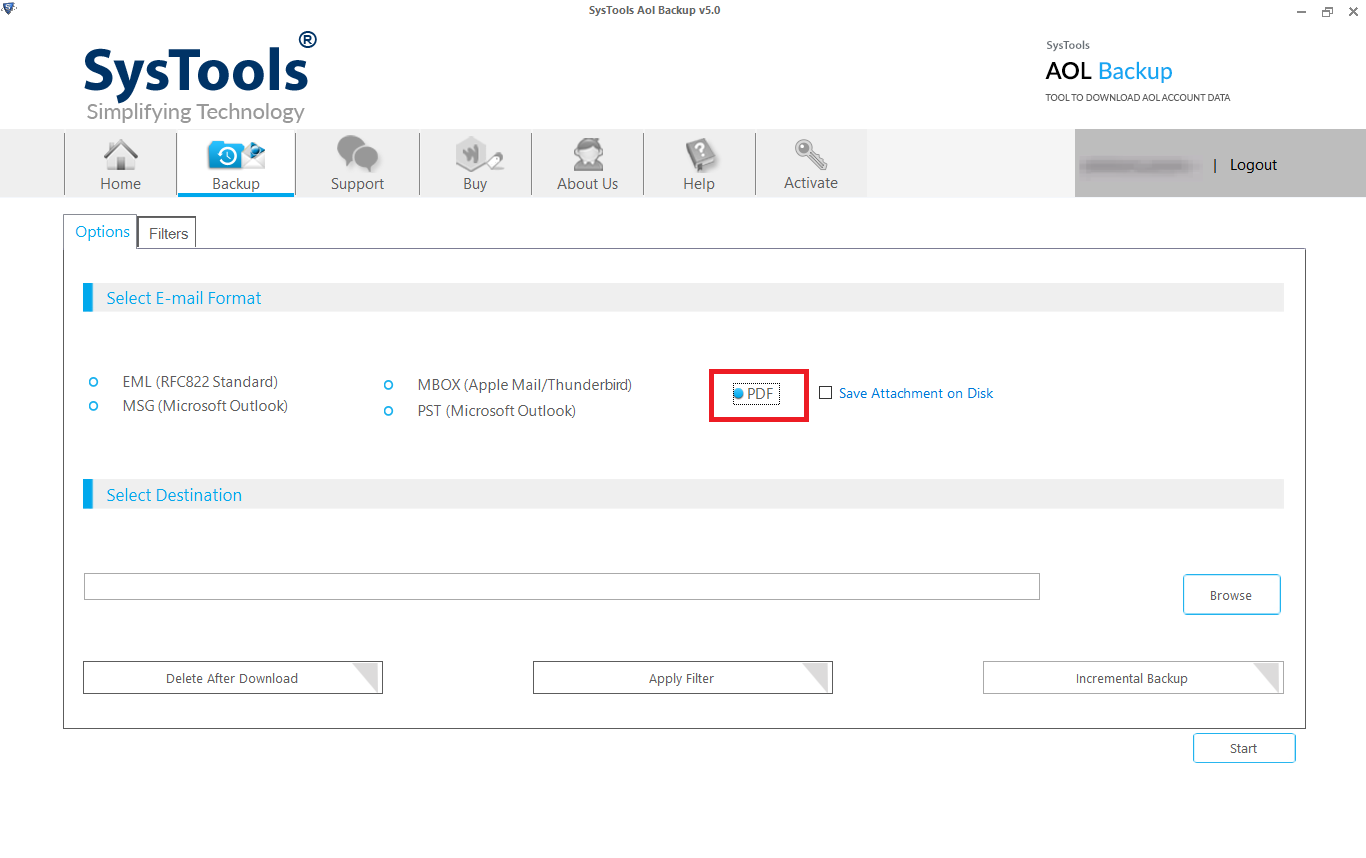Click the Select Destination heading
Screen dimensions: 1366x858
point(174,495)
